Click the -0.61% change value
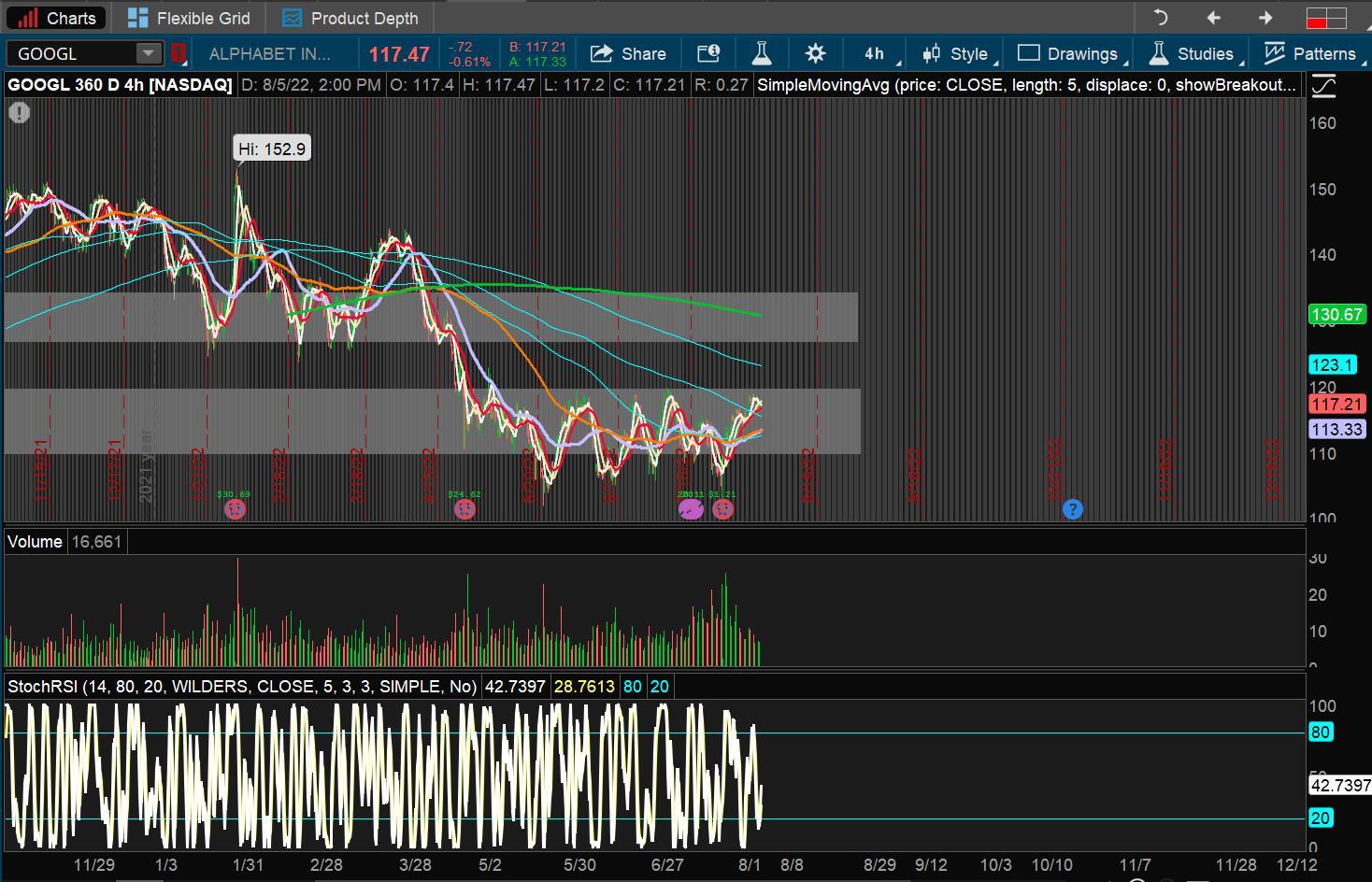Image resolution: width=1372 pixels, height=882 pixels. tap(470, 62)
